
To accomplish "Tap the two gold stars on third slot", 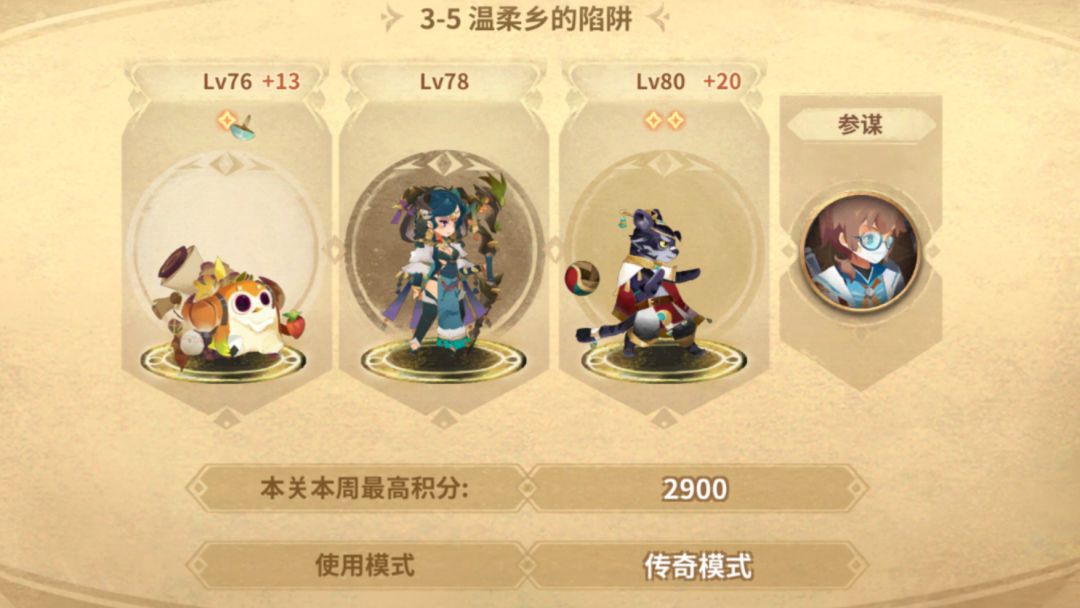I will coord(664,120).
